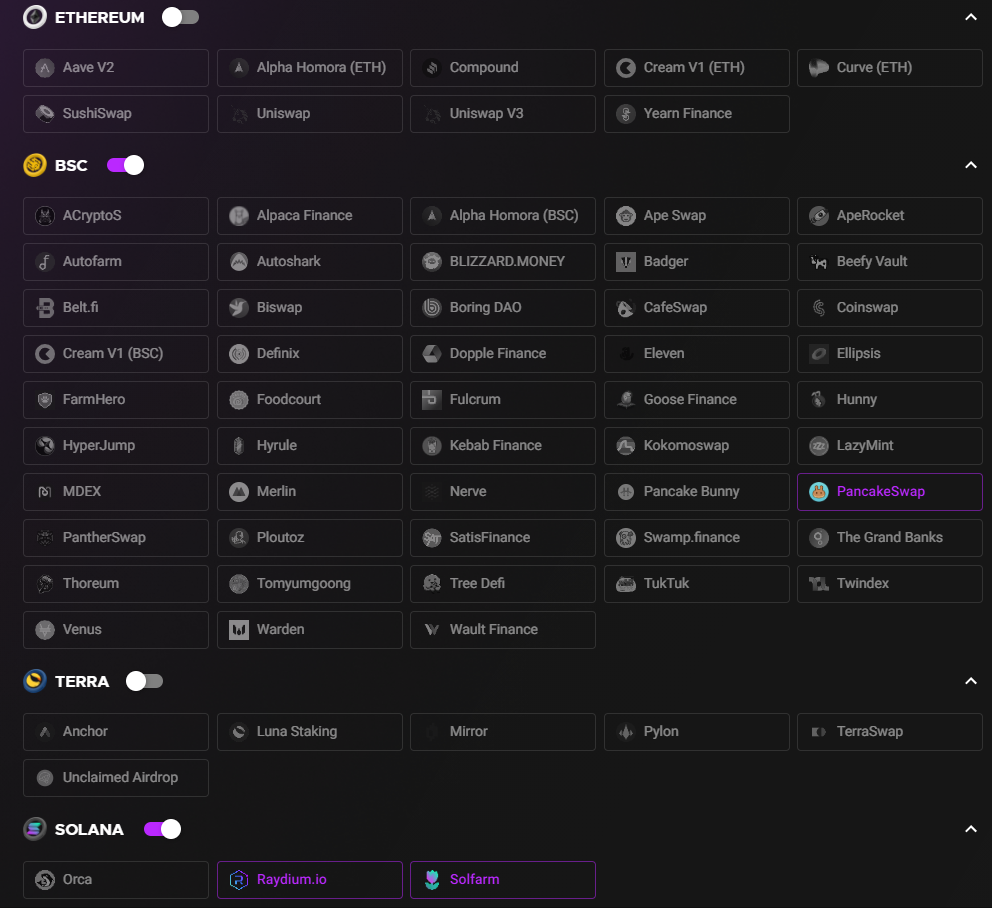Enable the Ethereum network toggle
992x908 pixels.
[x=180, y=17]
